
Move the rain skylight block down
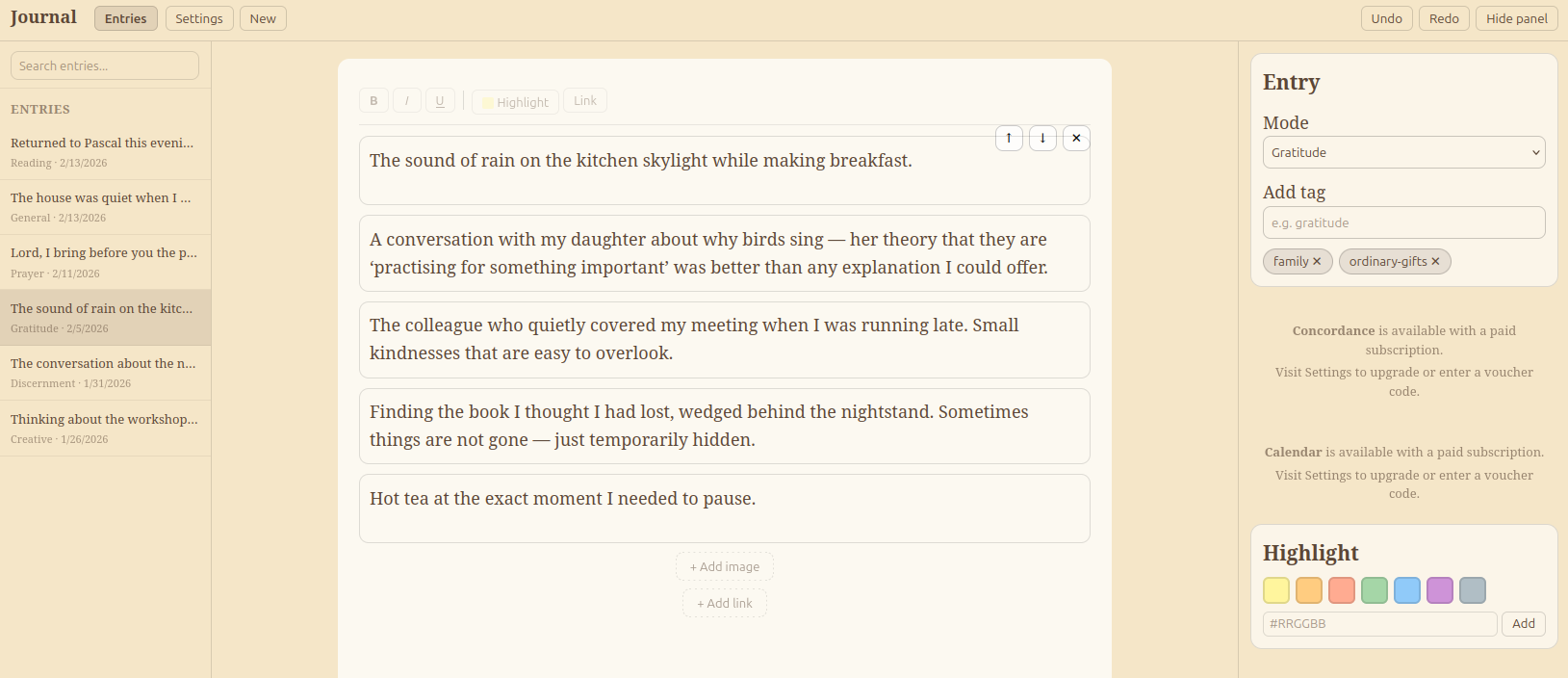[x=1042, y=139]
